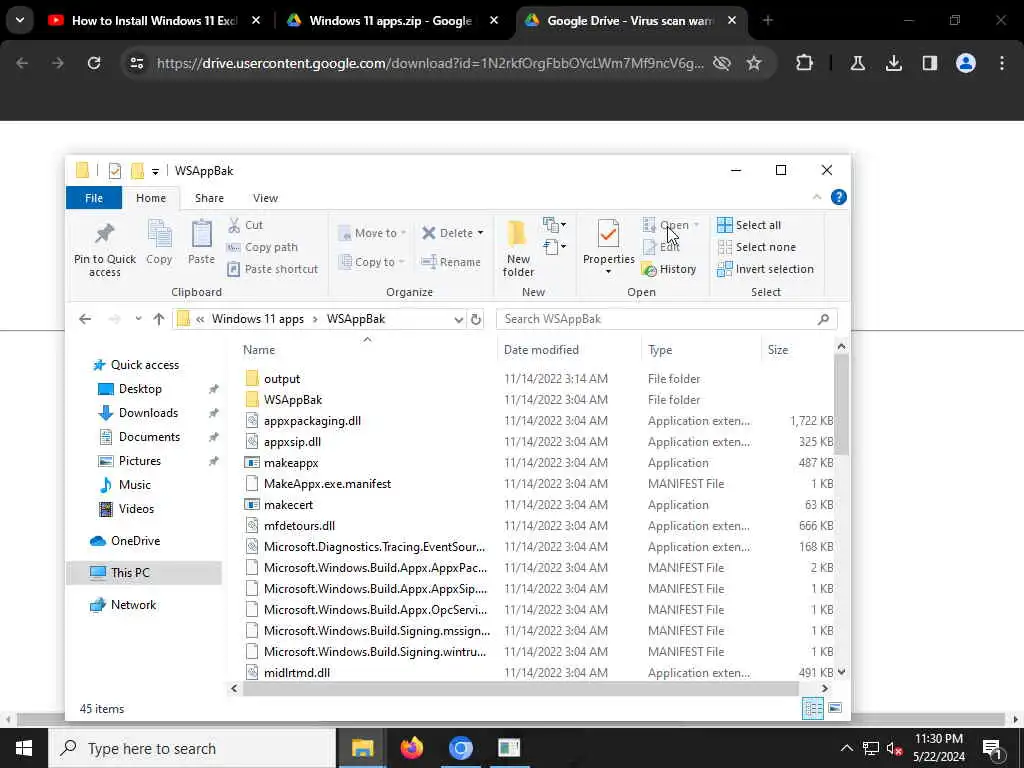Go up one folder level
1024x768 pixels.
click(159, 319)
